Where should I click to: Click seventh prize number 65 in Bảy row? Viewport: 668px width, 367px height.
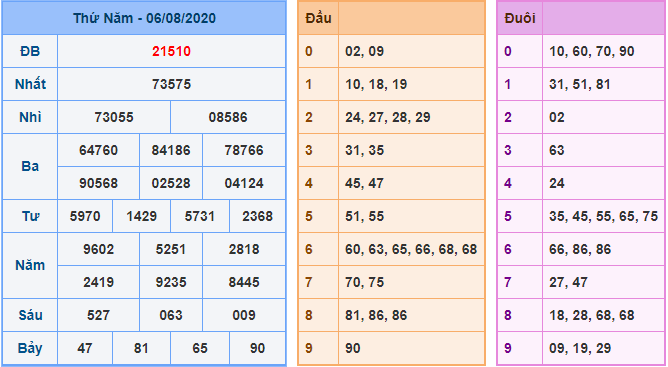[x=199, y=348]
